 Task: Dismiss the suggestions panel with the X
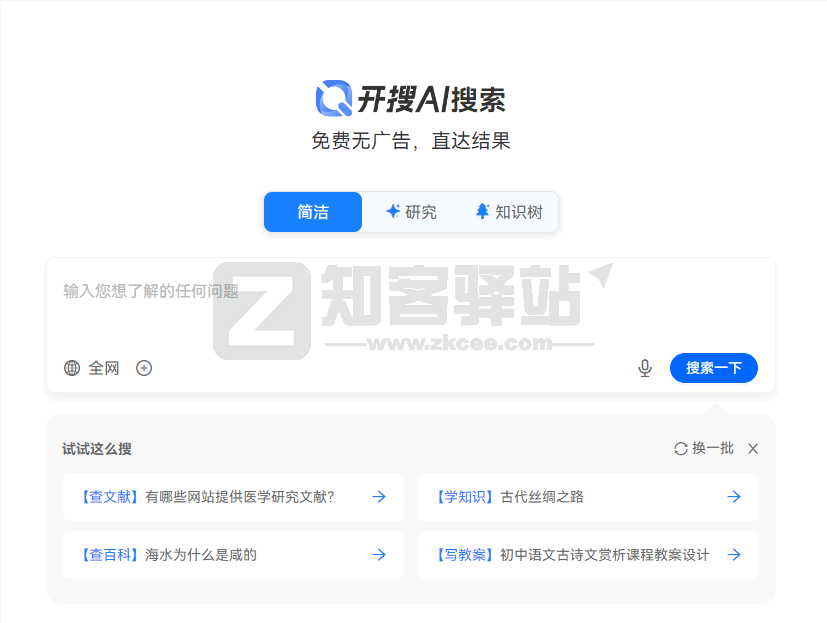tap(753, 449)
